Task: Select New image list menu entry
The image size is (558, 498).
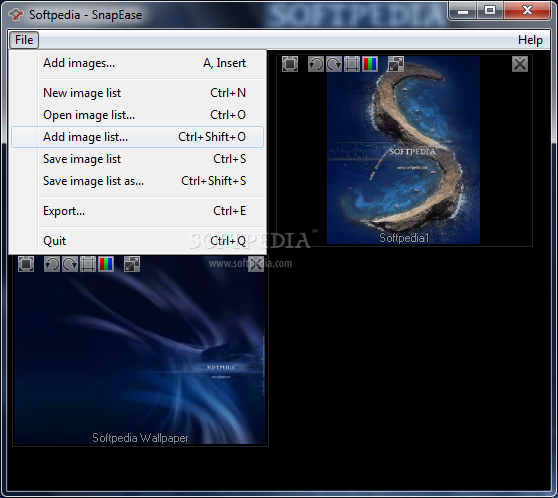Action: (137, 93)
